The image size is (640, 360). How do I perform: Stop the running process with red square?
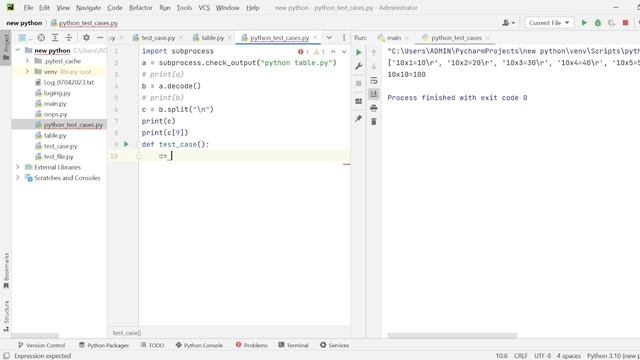pos(625,23)
